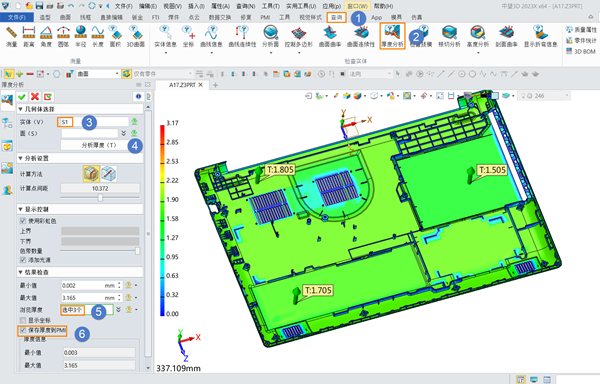Uncheck the 添加光源 checkbox
Viewport: 600px width, 384px height.
pyautogui.click(x=23, y=260)
